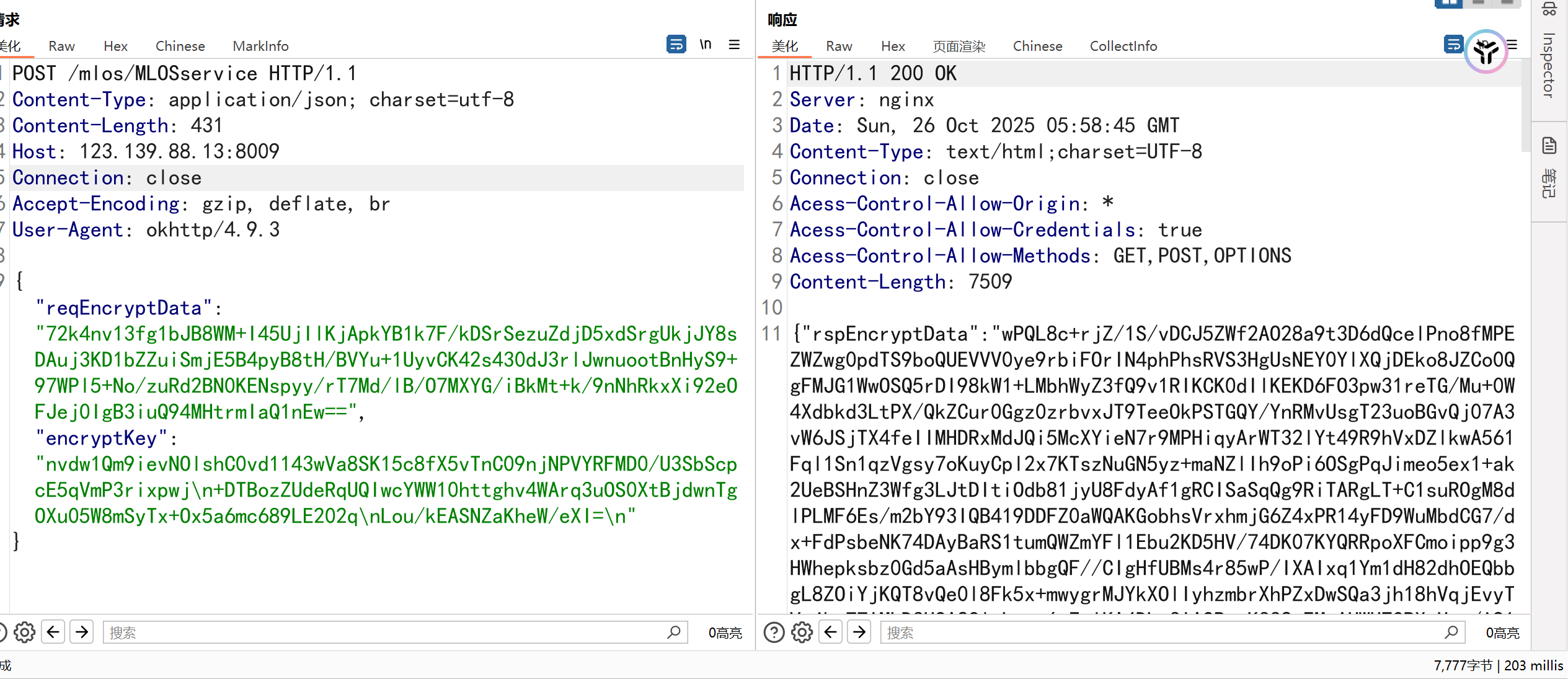Open response panel hamburger options menu
The image size is (1568, 679).
(x=1513, y=45)
